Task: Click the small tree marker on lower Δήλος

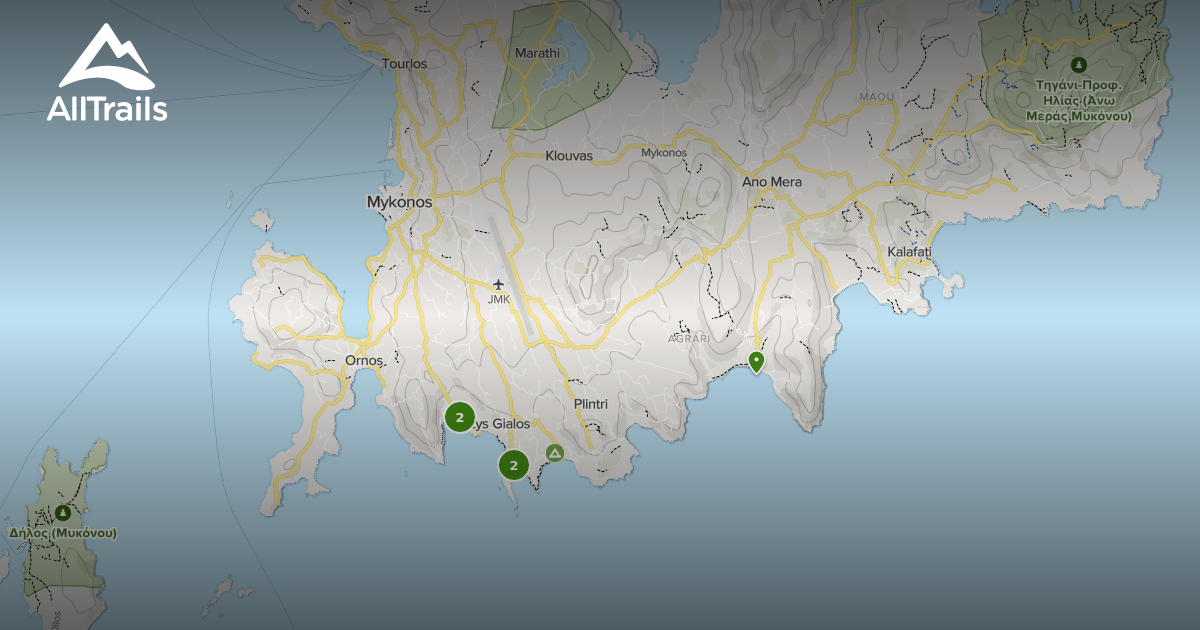Action: [63, 512]
